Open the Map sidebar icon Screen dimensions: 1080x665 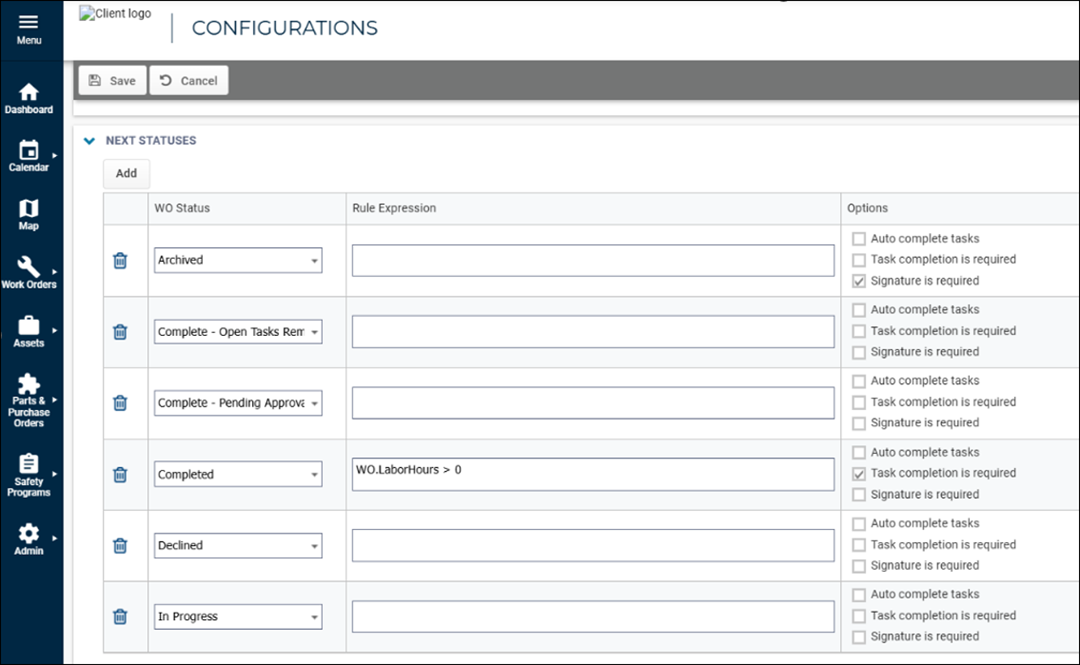(x=29, y=209)
